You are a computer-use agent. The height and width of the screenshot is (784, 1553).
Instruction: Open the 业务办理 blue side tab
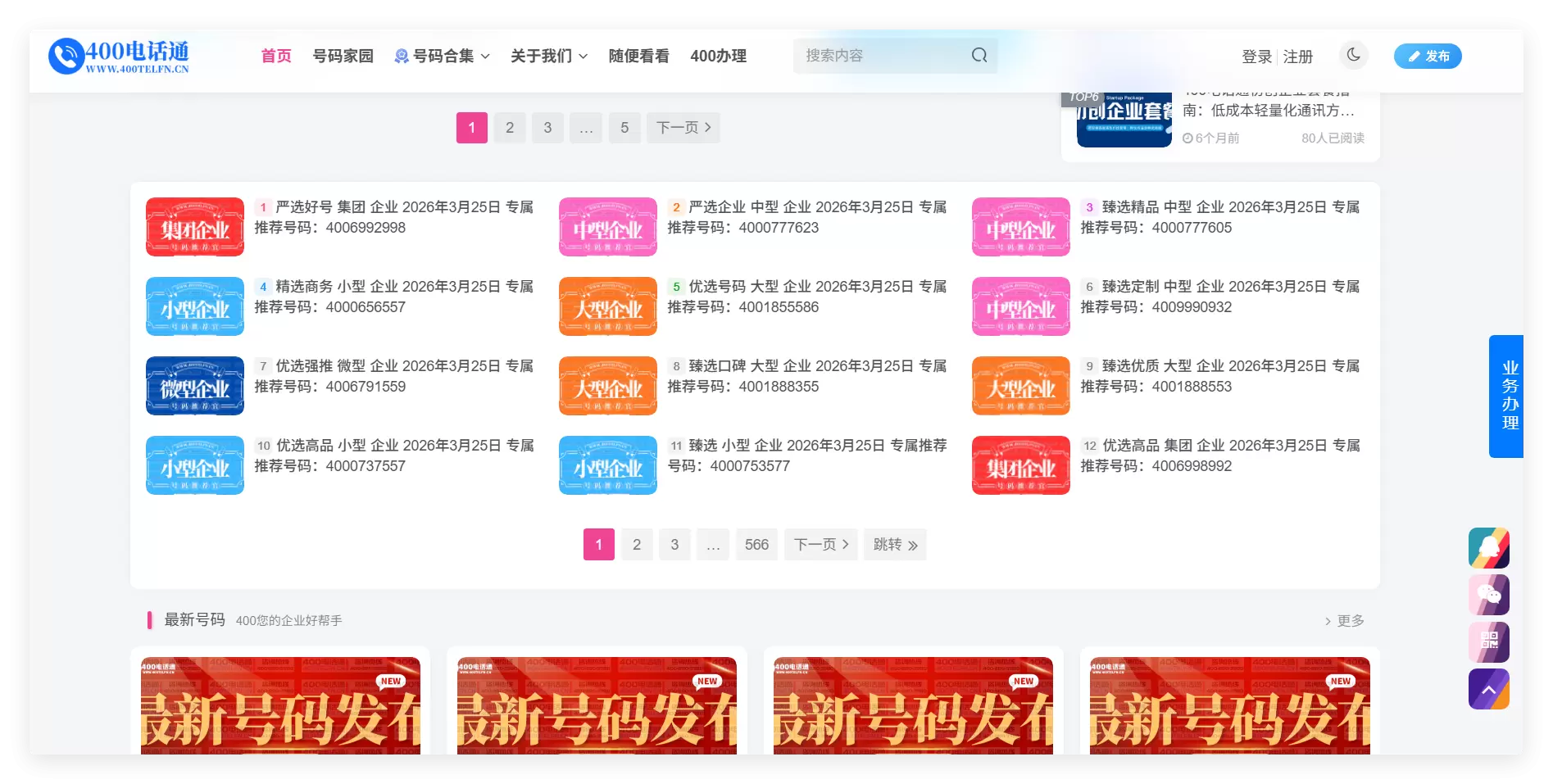(x=1505, y=396)
